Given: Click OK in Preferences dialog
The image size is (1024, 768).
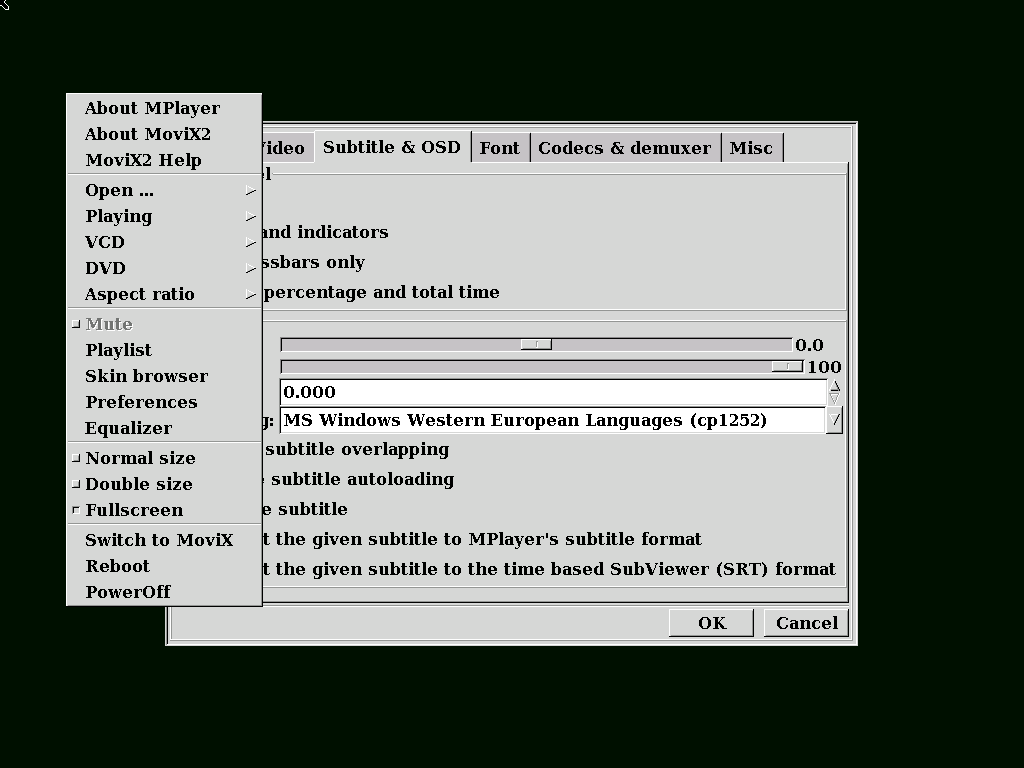Looking at the screenshot, I should point(711,623).
